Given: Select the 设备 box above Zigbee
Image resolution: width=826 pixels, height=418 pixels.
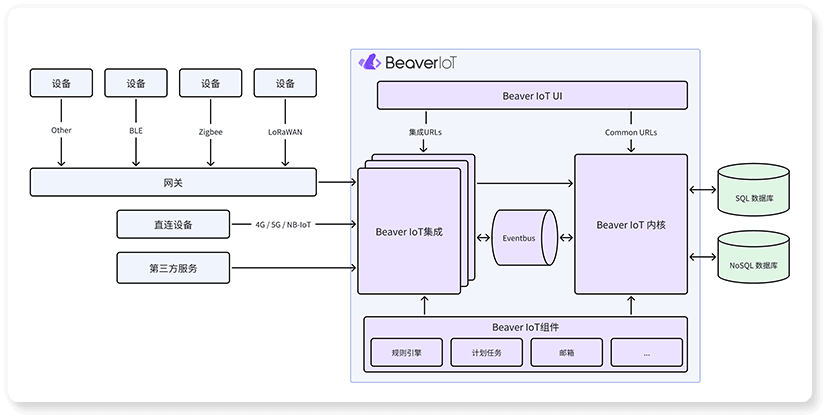Looking at the screenshot, I should click(x=210, y=83).
